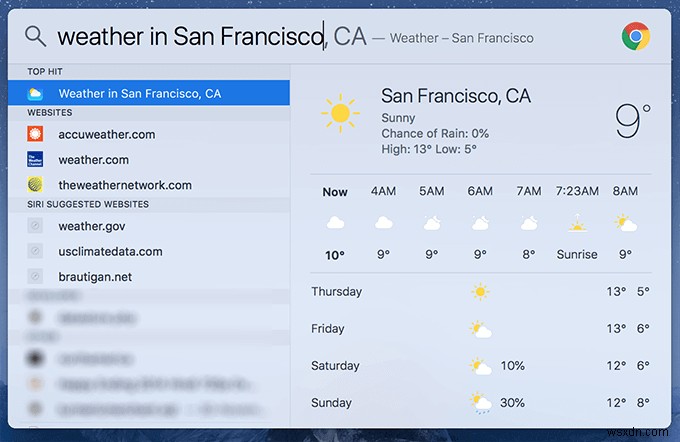
Task: Open the accuweather.com website result
Action: pyautogui.click(x=149, y=134)
